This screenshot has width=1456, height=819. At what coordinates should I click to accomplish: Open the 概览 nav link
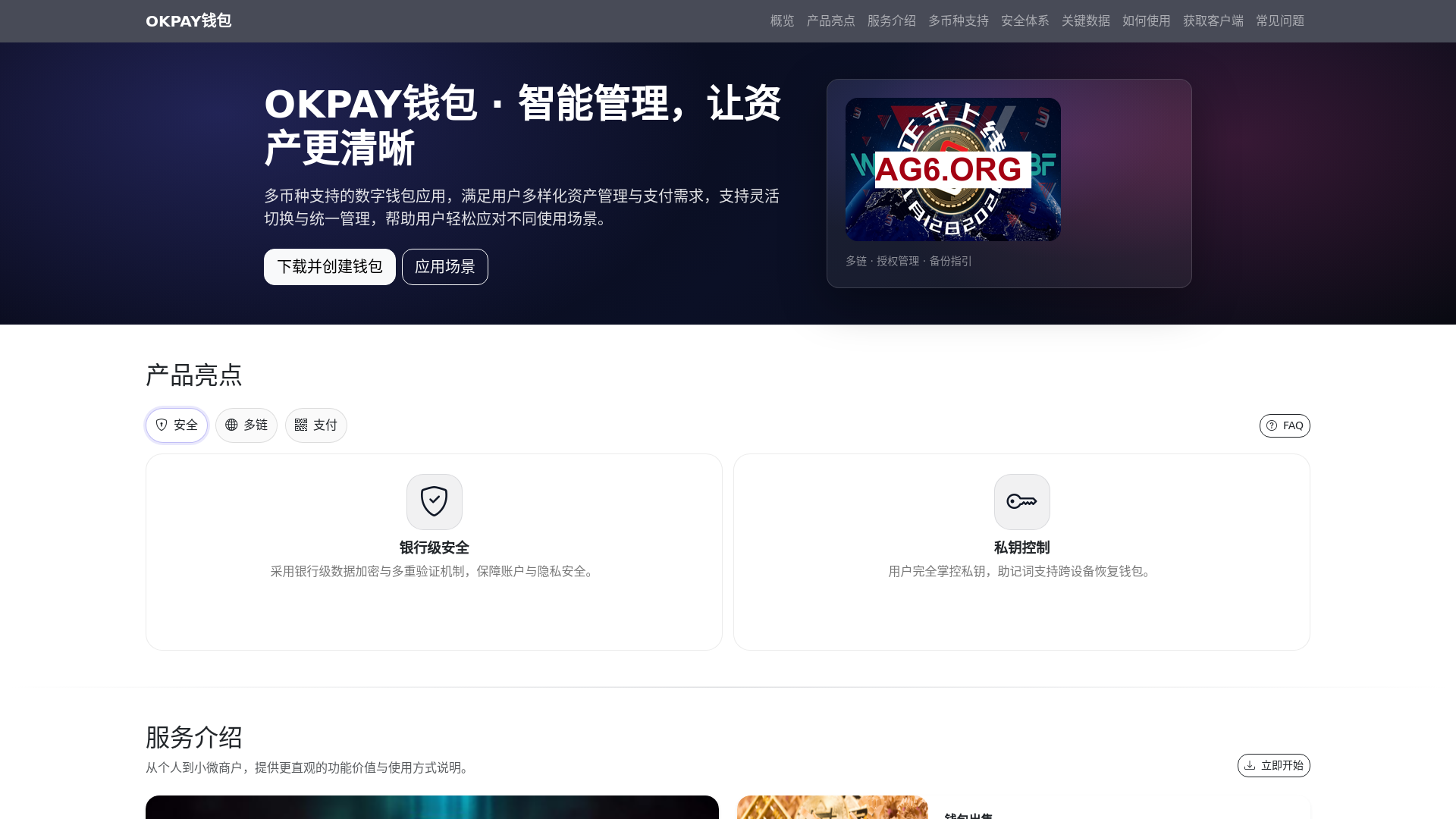(782, 21)
